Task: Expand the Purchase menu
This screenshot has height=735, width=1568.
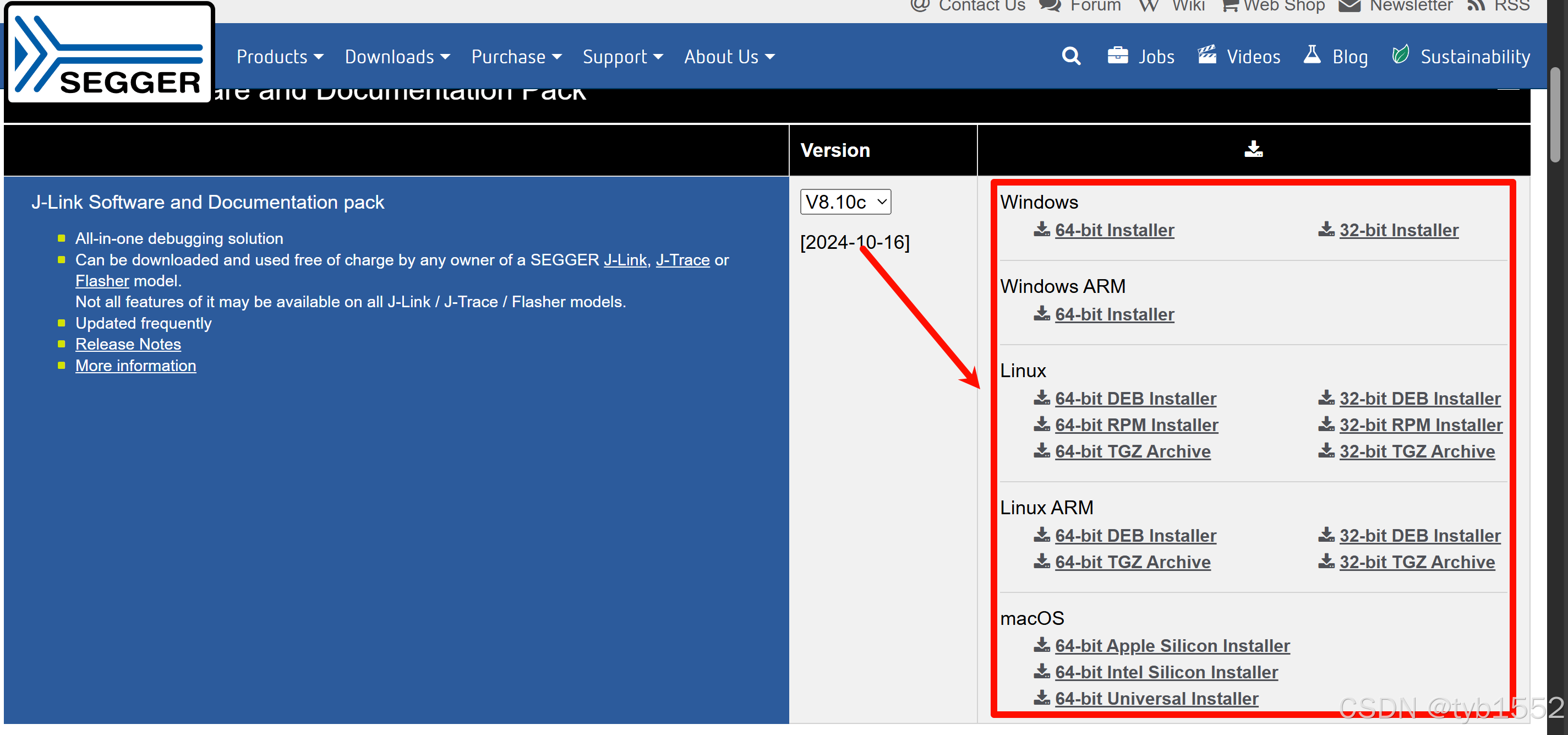Action: click(516, 57)
